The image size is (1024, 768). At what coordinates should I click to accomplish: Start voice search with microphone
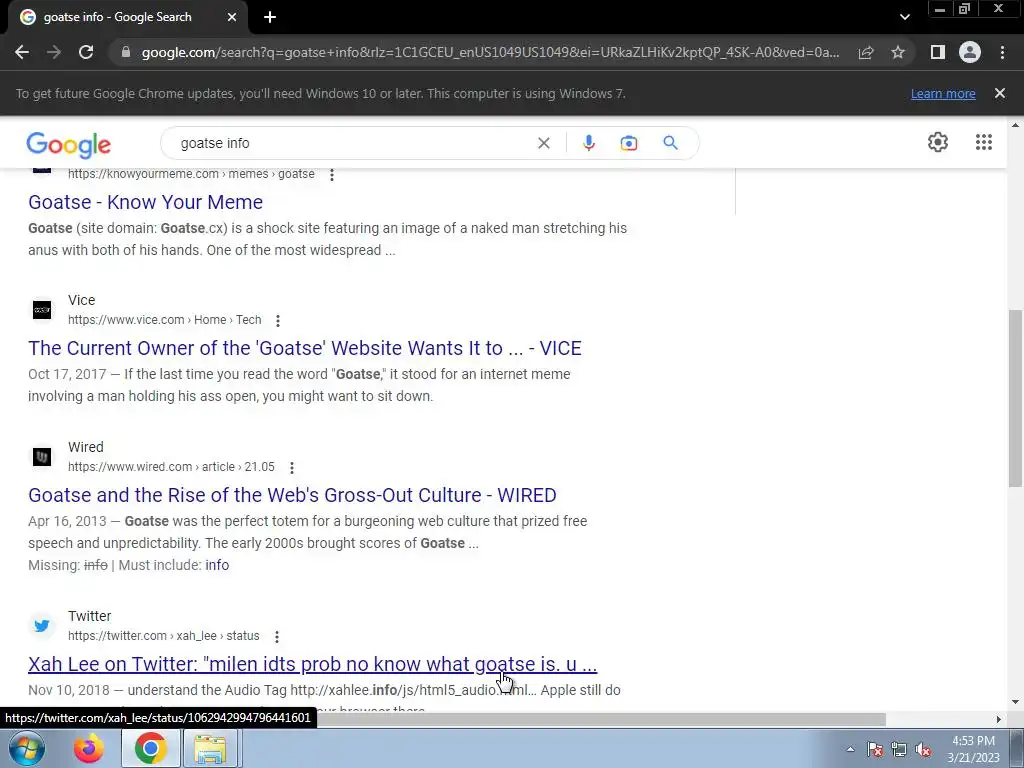[588, 143]
